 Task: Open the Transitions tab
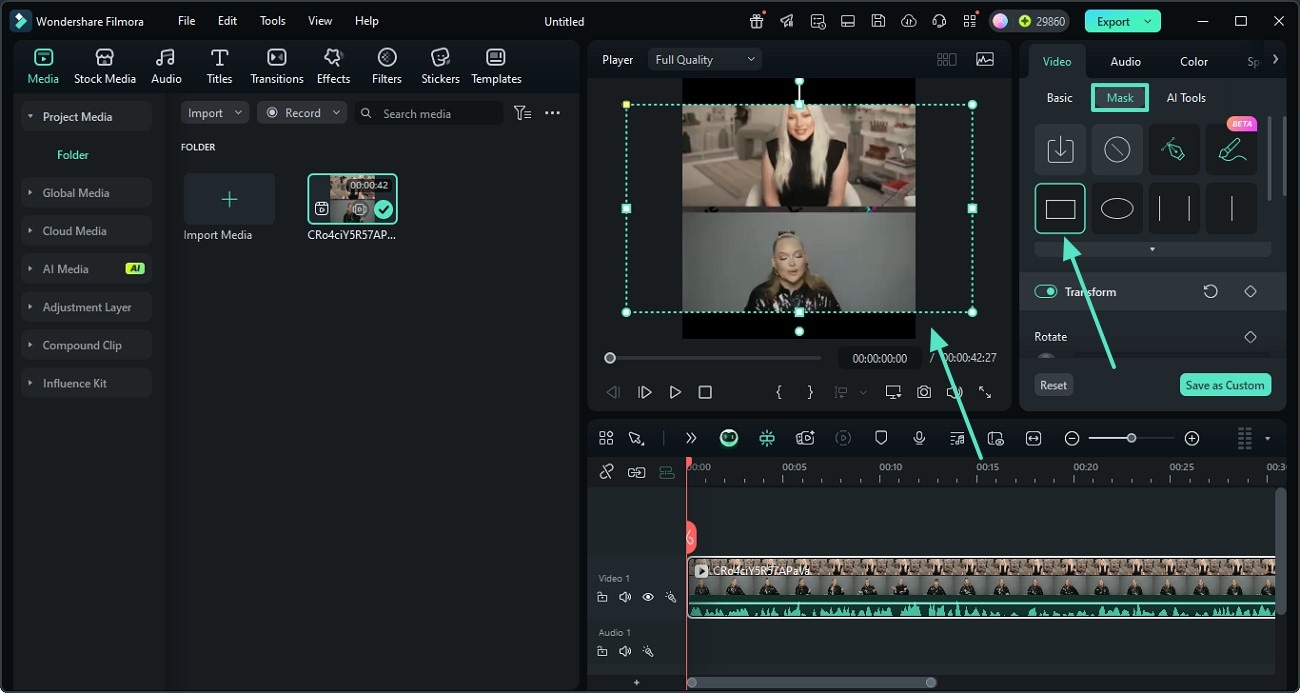coord(277,66)
